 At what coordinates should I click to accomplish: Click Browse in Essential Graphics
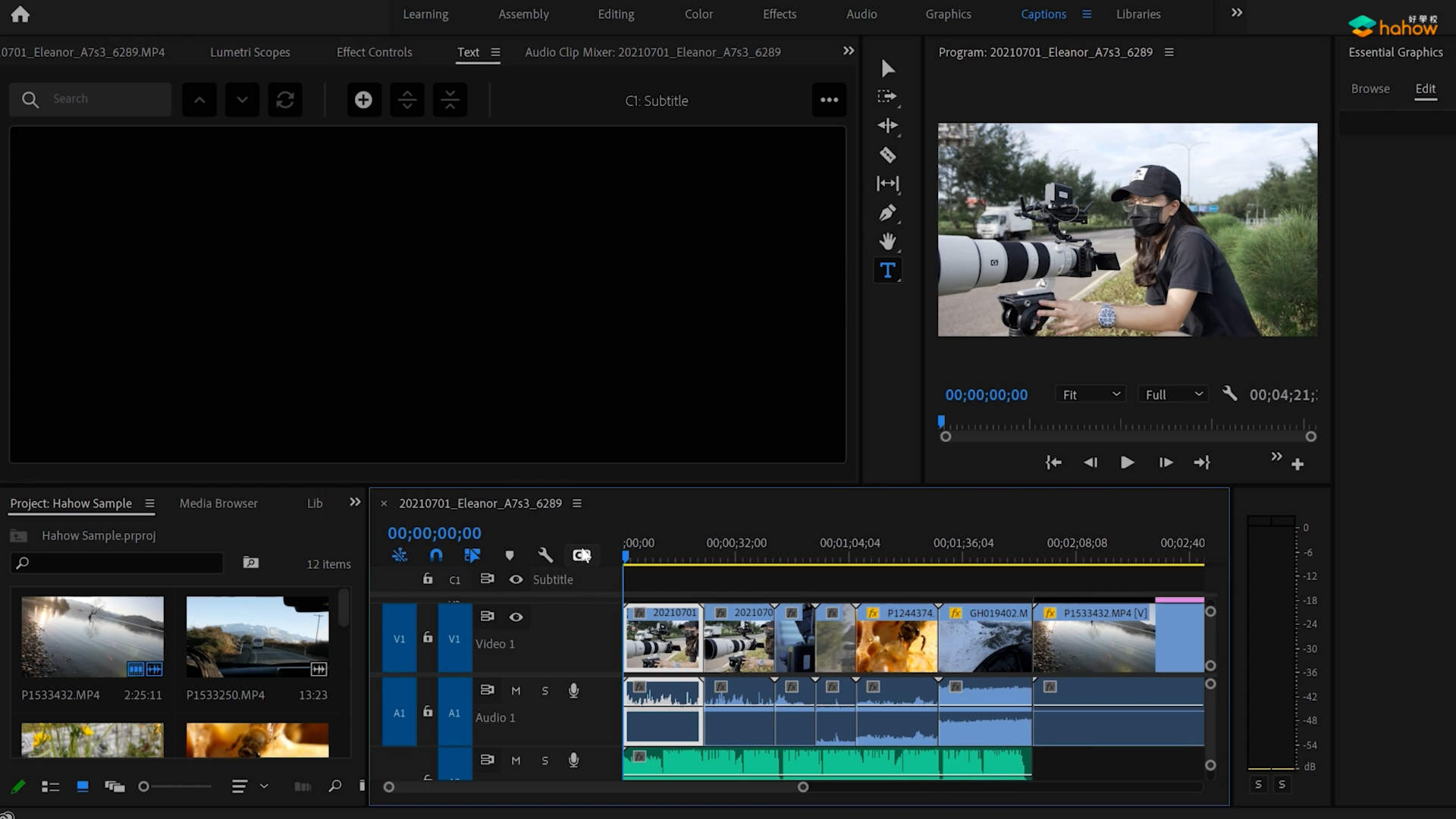(x=1370, y=89)
